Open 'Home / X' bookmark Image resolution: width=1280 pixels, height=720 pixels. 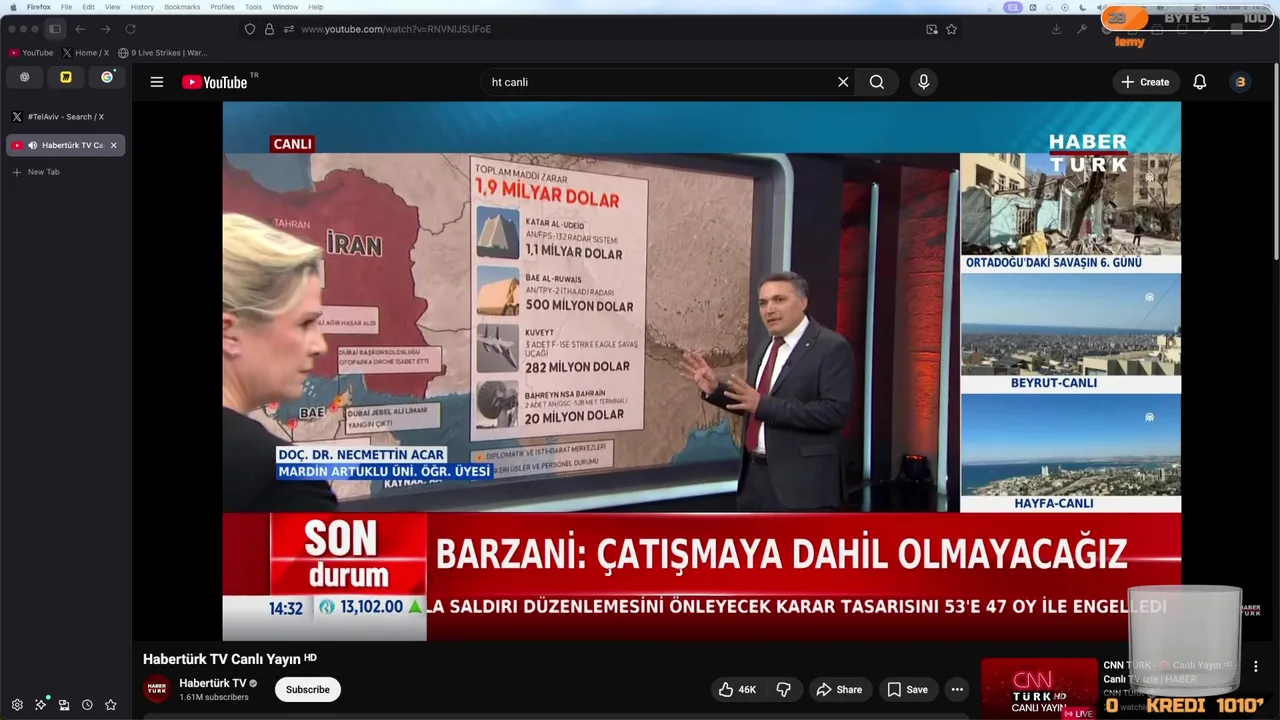(86, 53)
